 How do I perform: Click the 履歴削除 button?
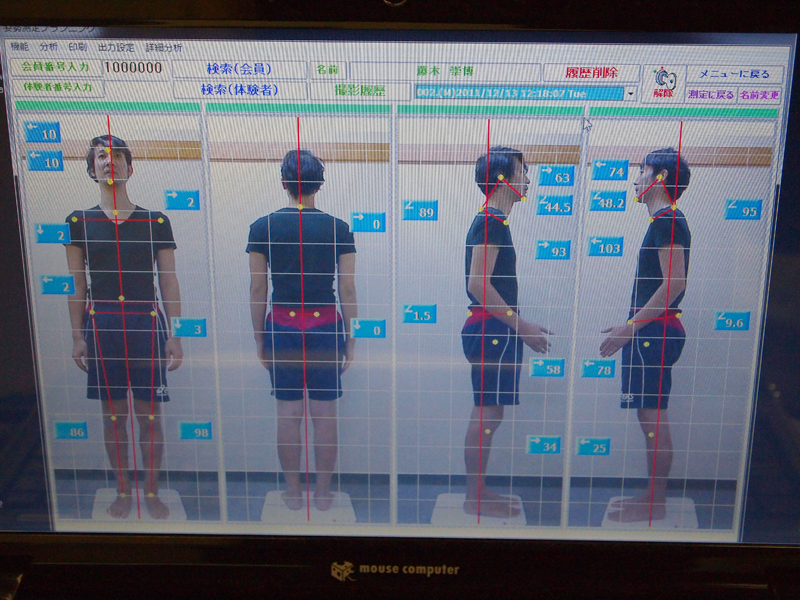(x=591, y=73)
